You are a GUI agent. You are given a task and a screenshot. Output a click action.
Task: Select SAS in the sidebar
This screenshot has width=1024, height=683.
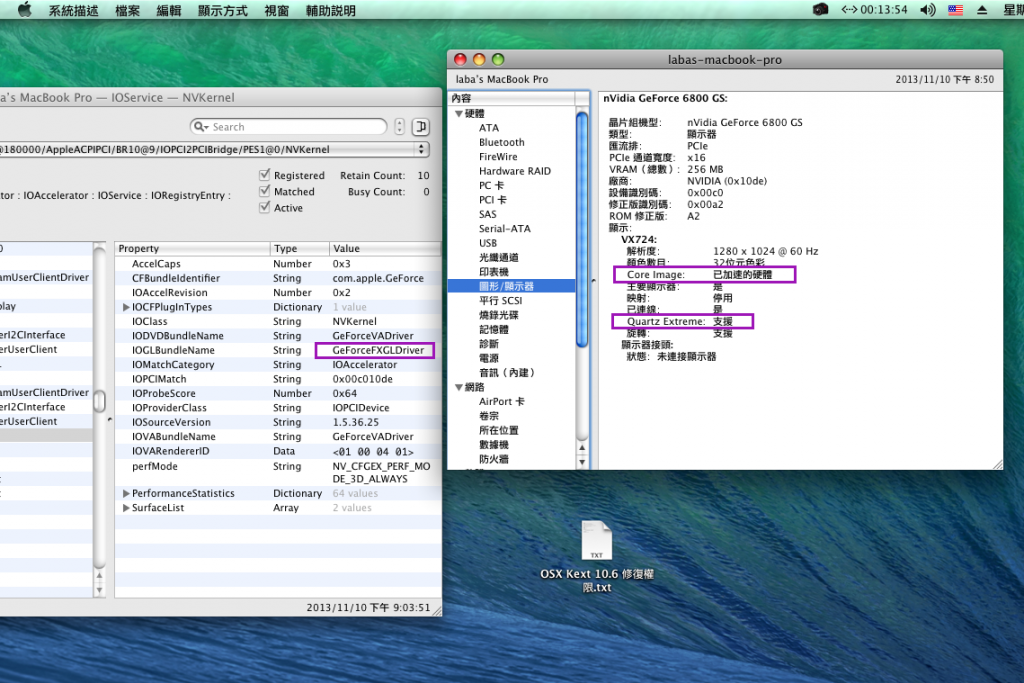pyautogui.click(x=487, y=214)
